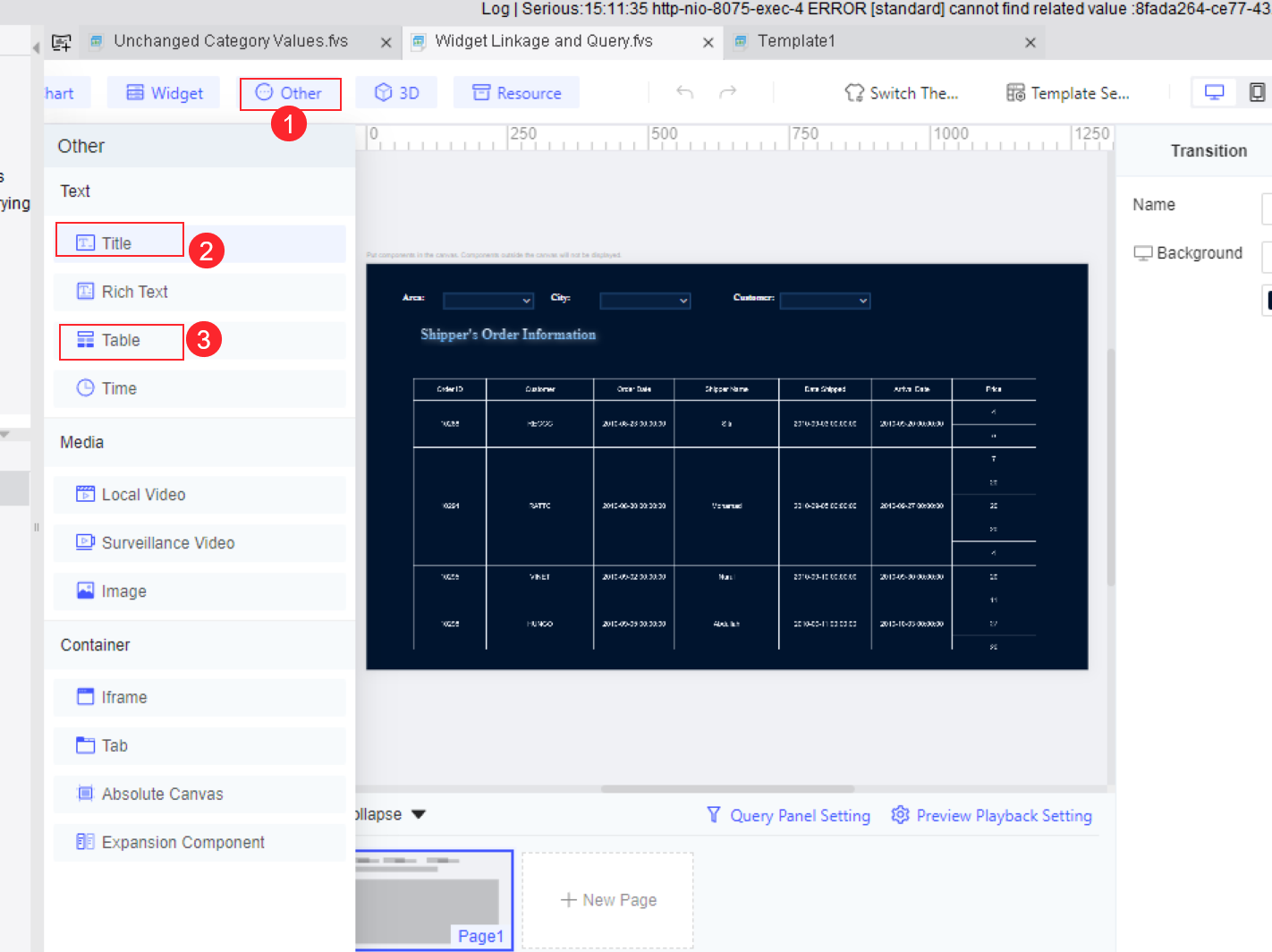Close the Unchanged Category Values.fvs tab
The image size is (1272, 952).
point(386,42)
